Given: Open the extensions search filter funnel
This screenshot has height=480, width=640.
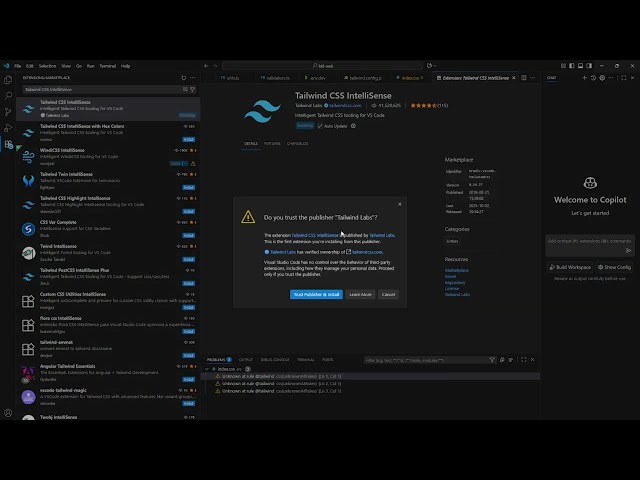Looking at the screenshot, I should pos(192,89).
